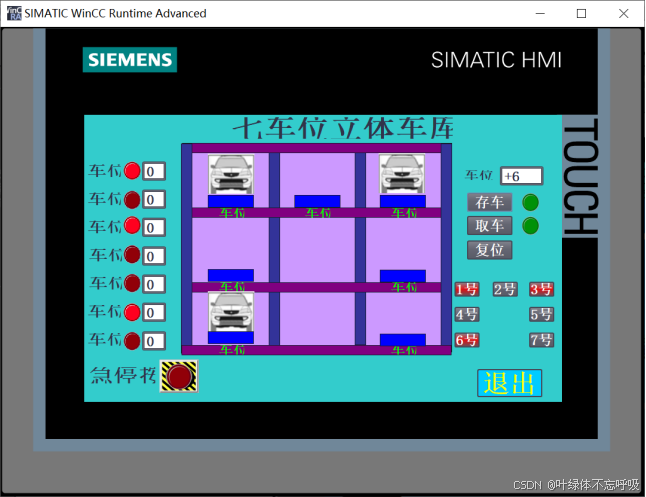Click the seventh 车位 row's value field
Image resolution: width=646 pixels, height=497 pixels.
coord(154,341)
